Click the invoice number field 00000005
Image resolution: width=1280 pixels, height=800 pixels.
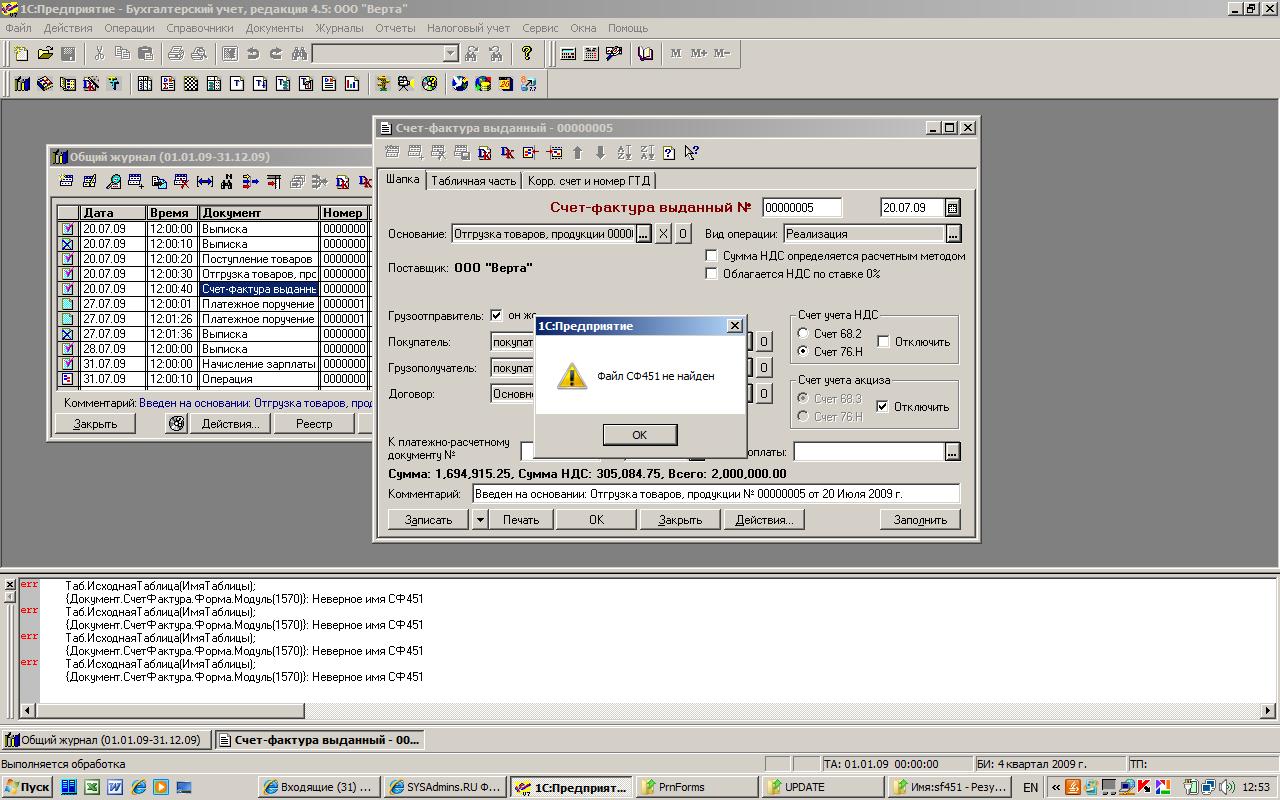click(x=801, y=208)
